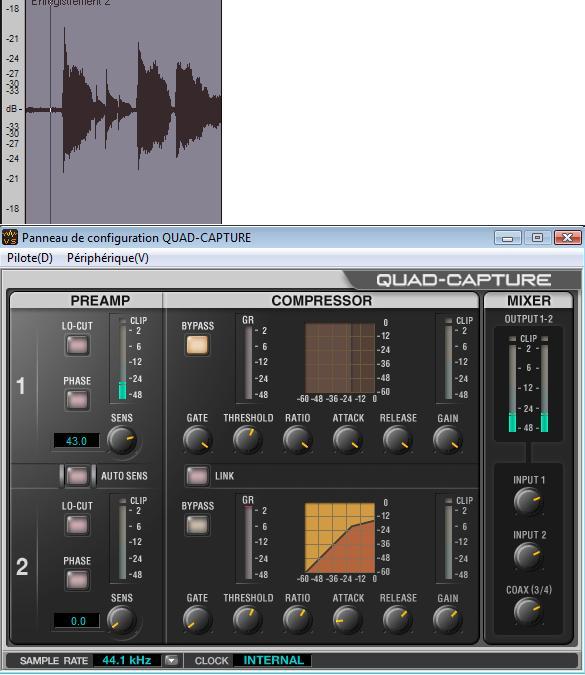The width and height of the screenshot is (585, 675).
Task: Click channel 1 compressor GAIN knob
Action: tap(447, 440)
